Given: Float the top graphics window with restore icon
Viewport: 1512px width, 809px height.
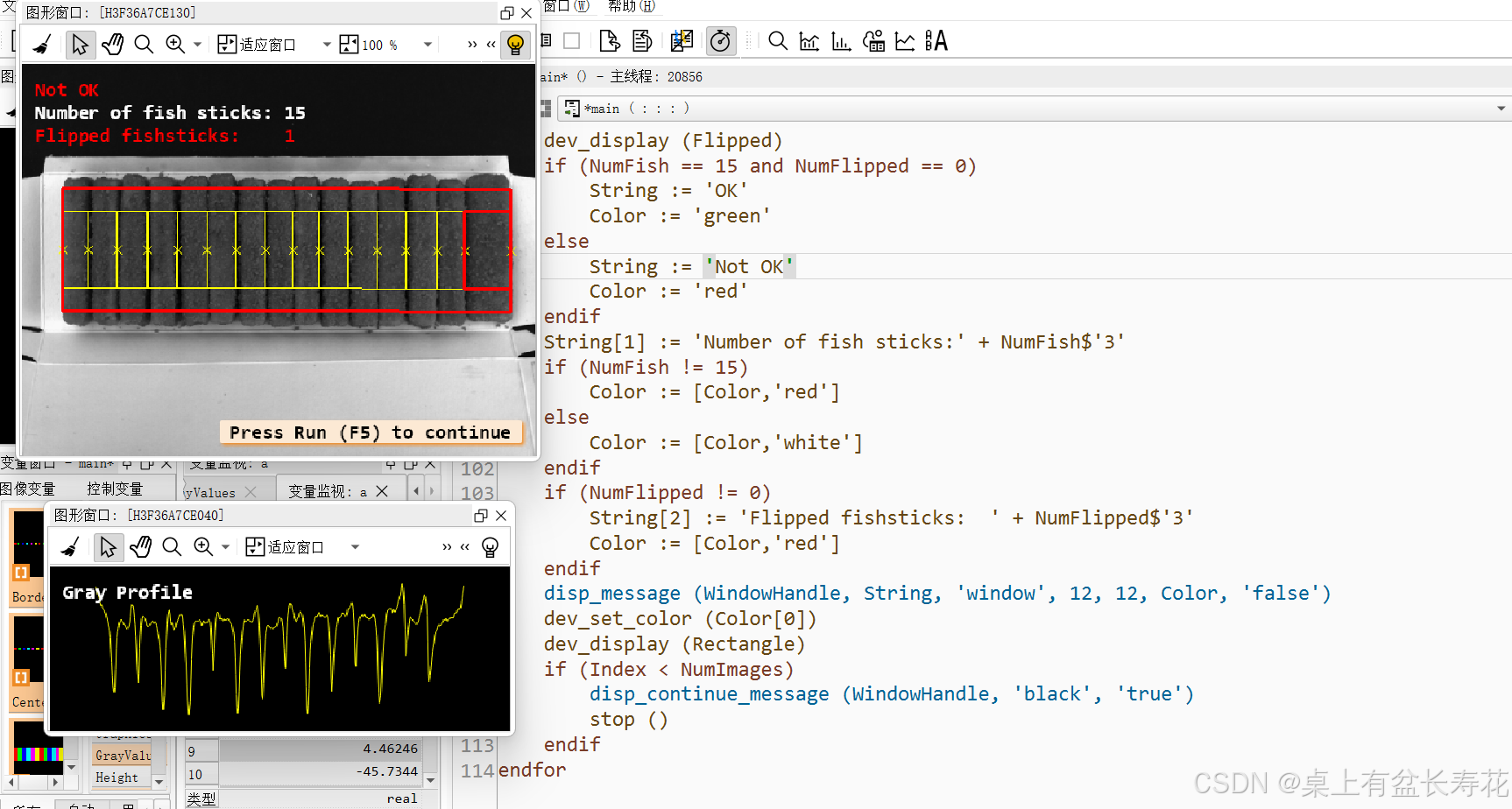Looking at the screenshot, I should pos(507,13).
